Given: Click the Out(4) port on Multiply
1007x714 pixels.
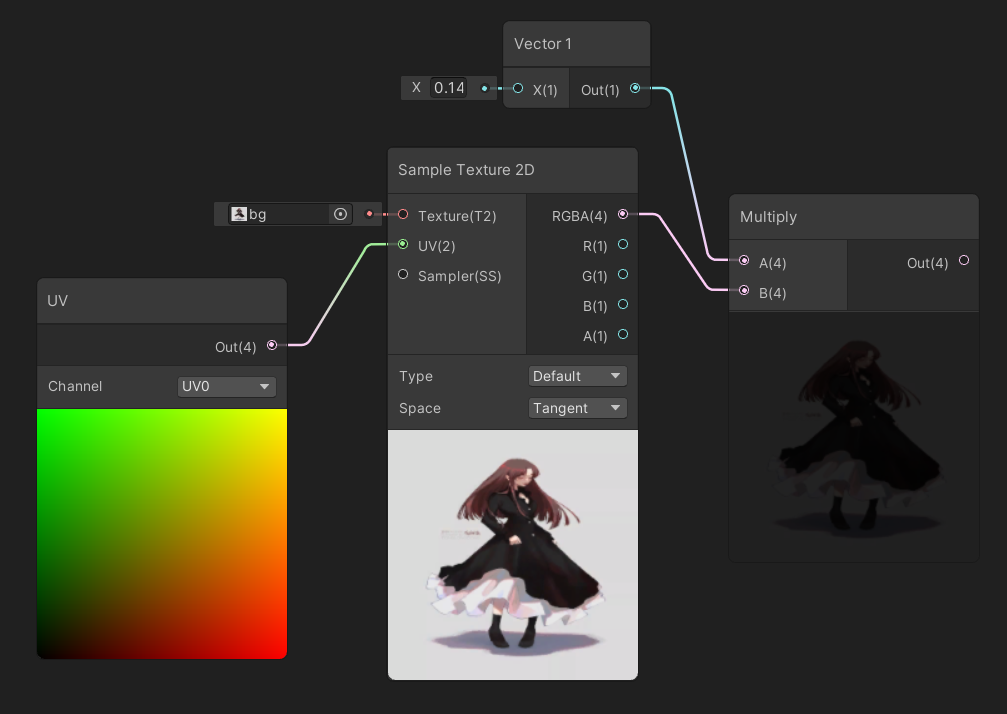Looking at the screenshot, I should 963,260.
